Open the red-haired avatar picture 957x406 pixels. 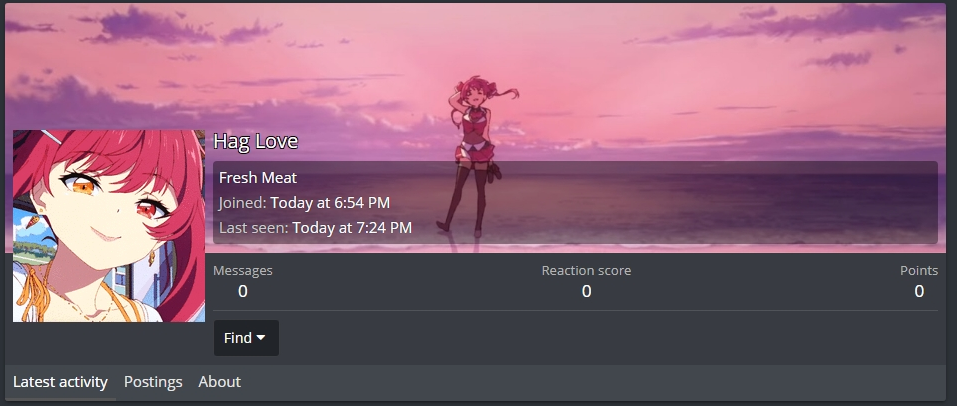pos(109,225)
